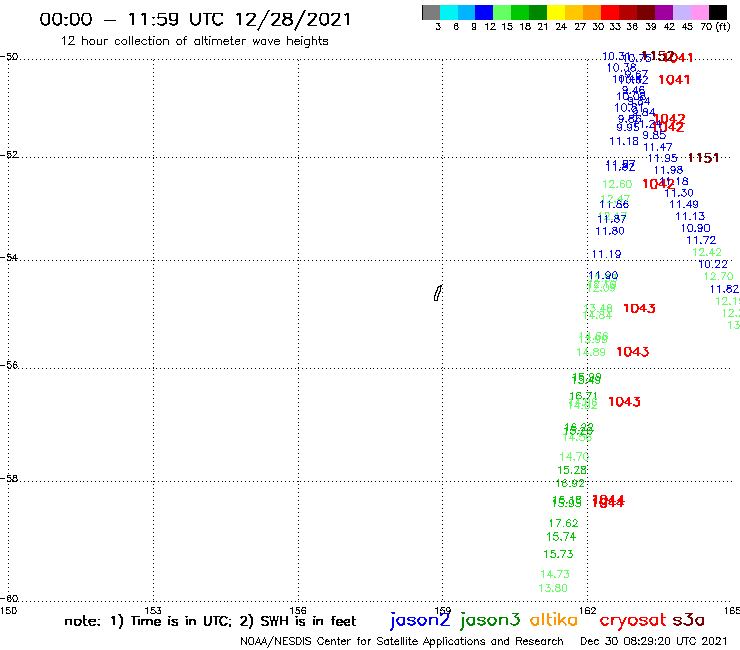Screen dimensions: 740x650
Task: Click the dark blue swatch above 12
Action: click(x=484, y=12)
